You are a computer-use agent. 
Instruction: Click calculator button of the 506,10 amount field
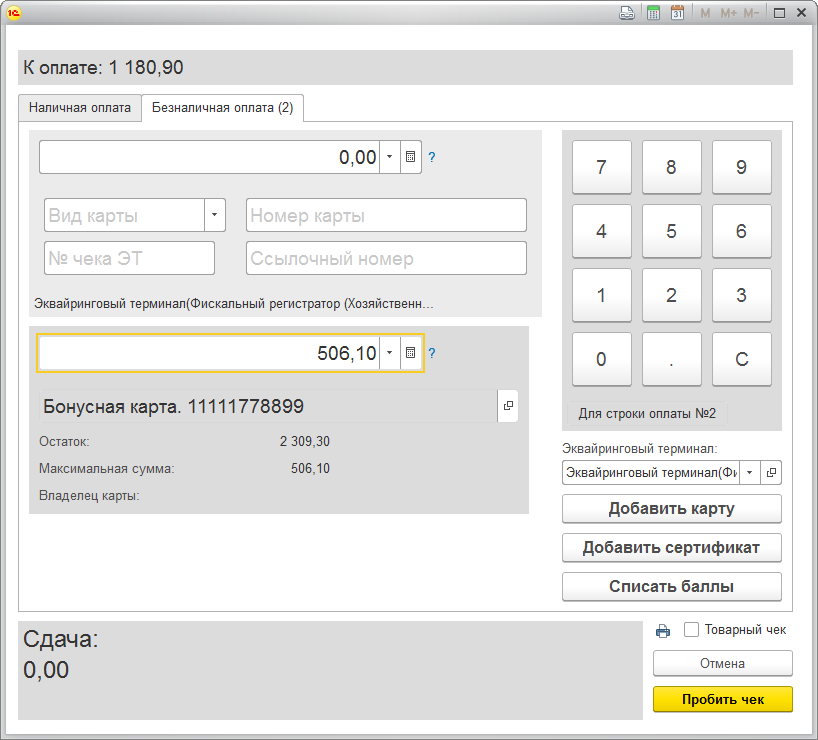point(411,353)
